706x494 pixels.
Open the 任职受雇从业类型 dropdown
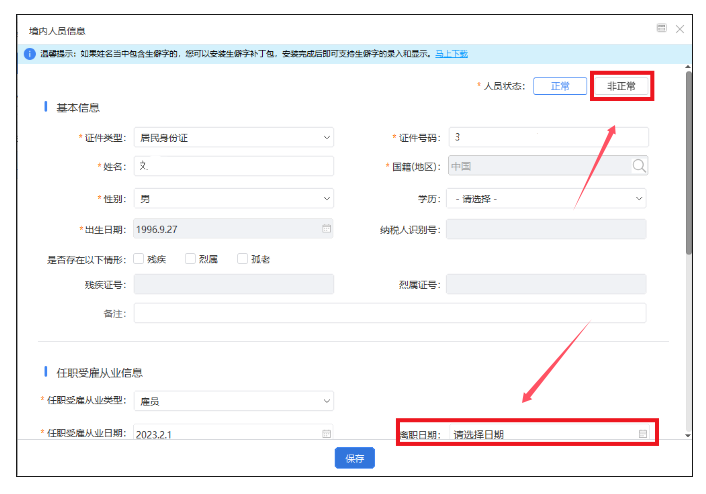pos(234,401)
